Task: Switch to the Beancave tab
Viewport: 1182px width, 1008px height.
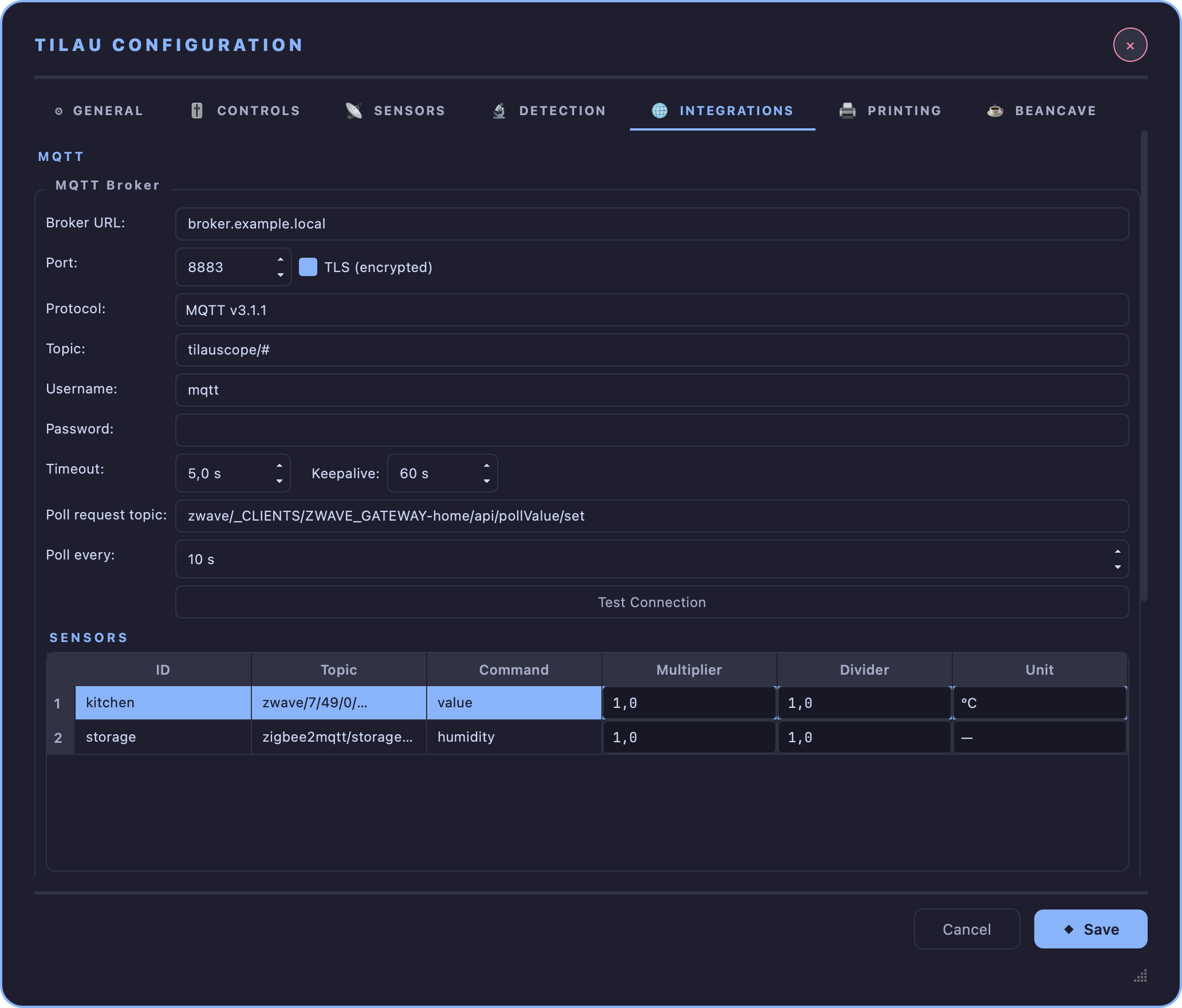Action: coord(1042,111)
